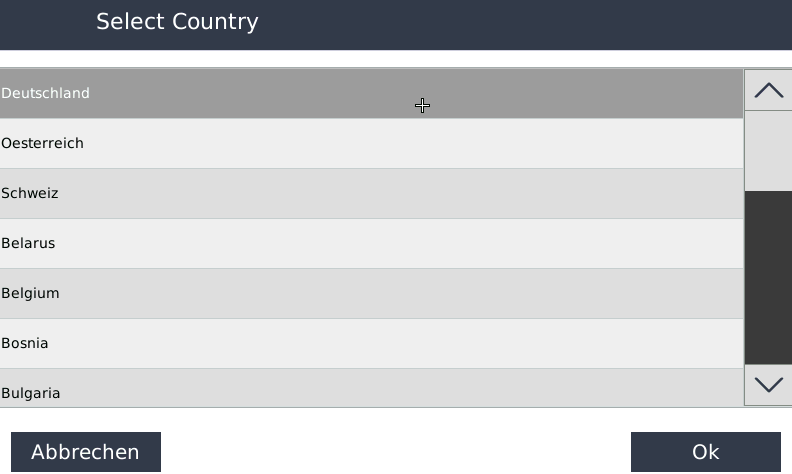Choose Belgium in the country list
792x474 pixels.
click(x=370, y=294)
